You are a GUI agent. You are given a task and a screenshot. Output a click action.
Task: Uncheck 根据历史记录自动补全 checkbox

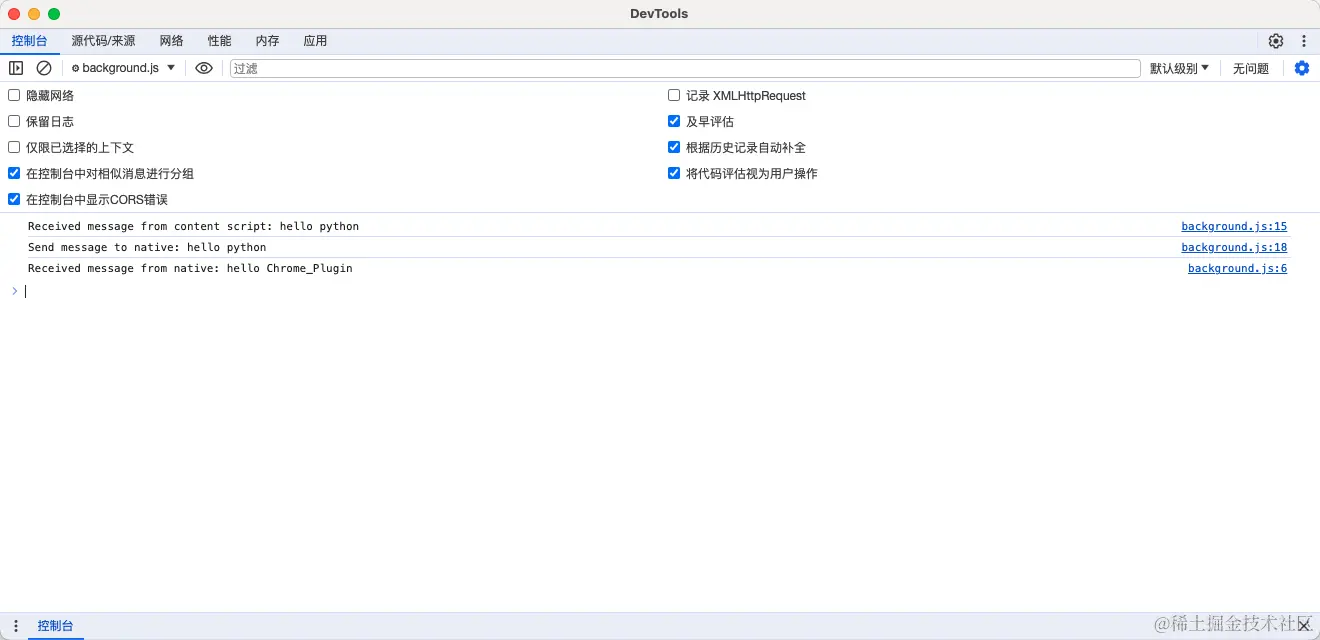[674, 147]
